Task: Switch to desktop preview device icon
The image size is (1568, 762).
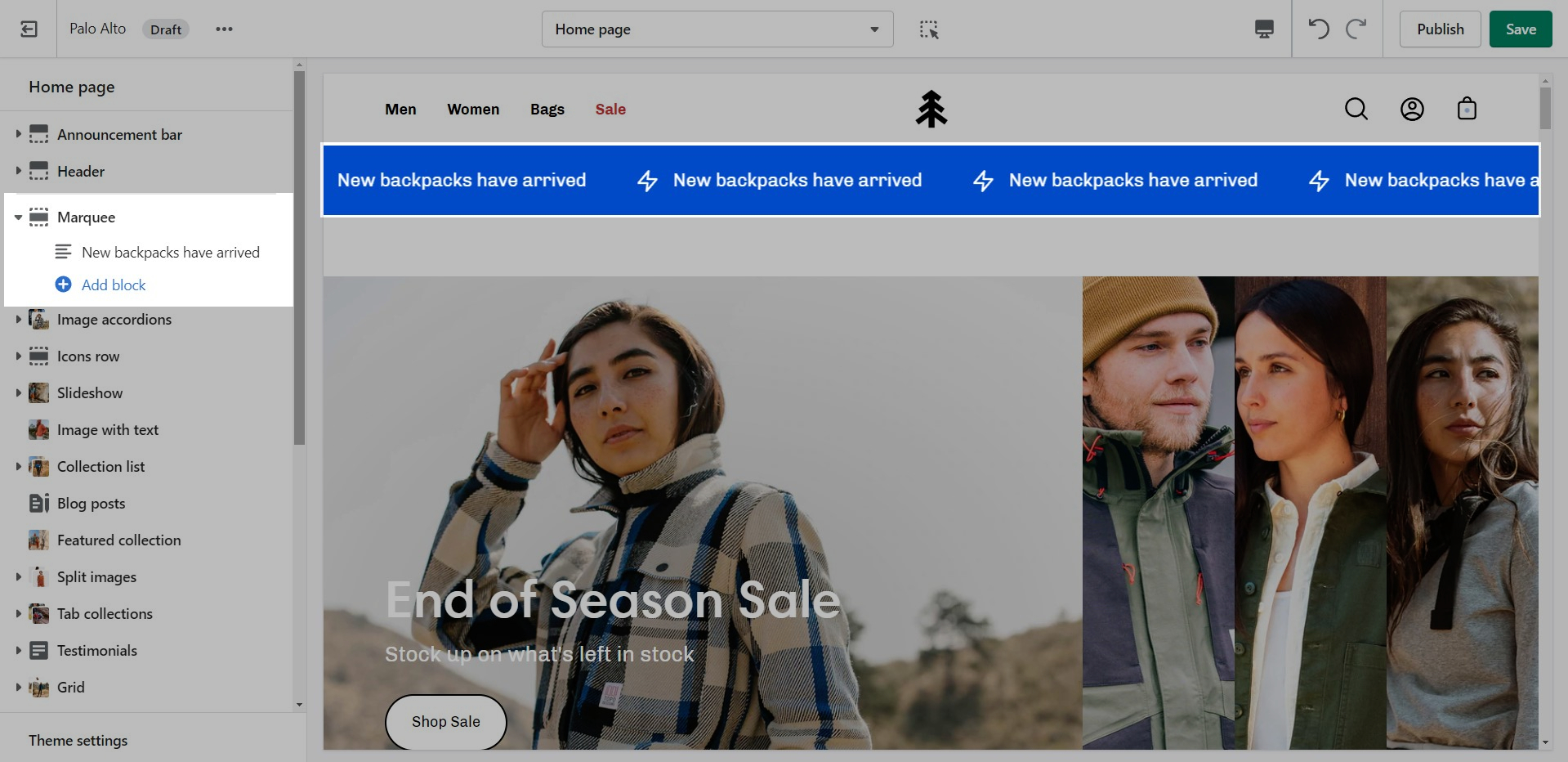Action: click(1264, 29)
